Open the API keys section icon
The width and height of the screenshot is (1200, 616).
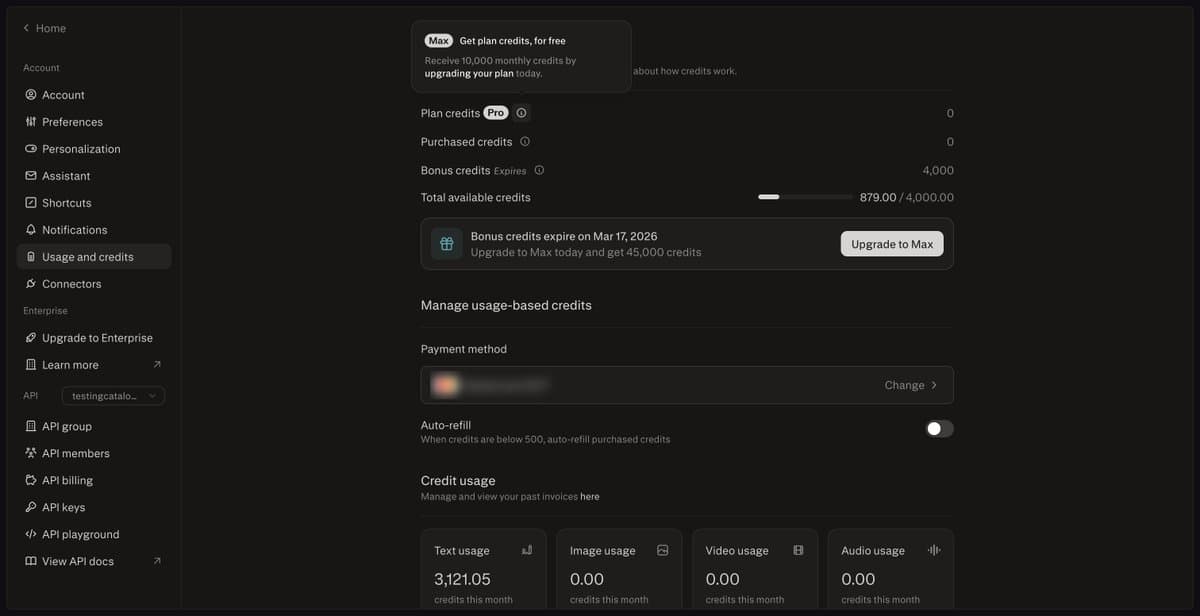click(32, 507)
